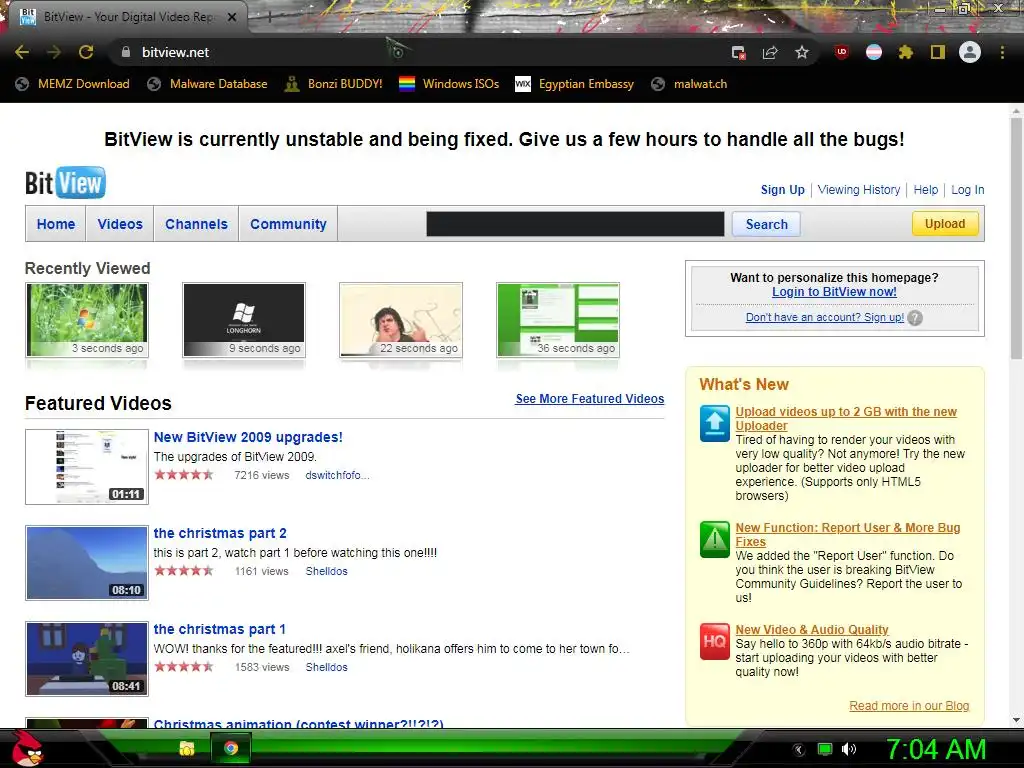Open Viewing History
The image size is (1024, 768).
tap(859, 189)
